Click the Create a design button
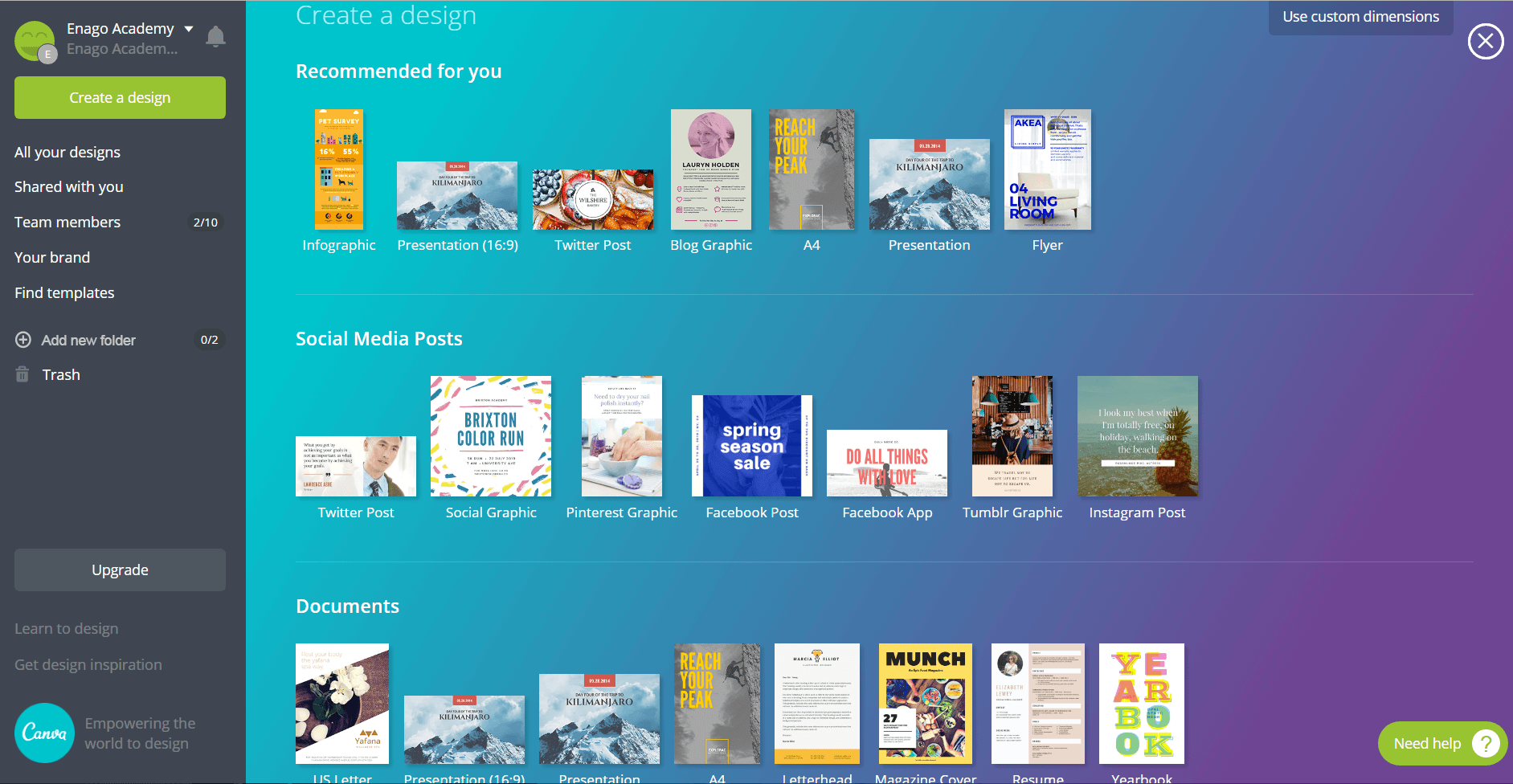This screenshot has height=784, width=1513. pos(119,97)
